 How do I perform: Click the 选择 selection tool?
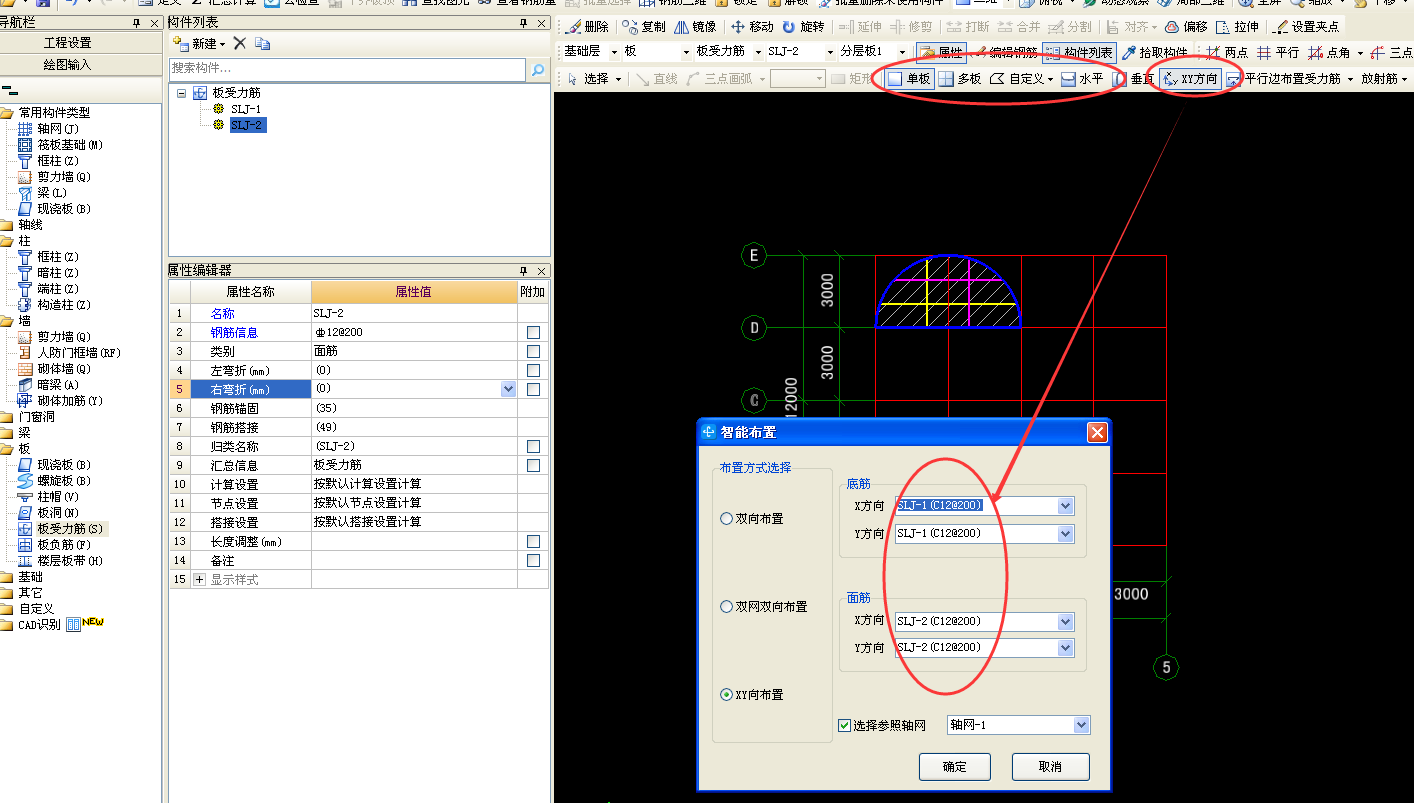click(x=588, y=78)
